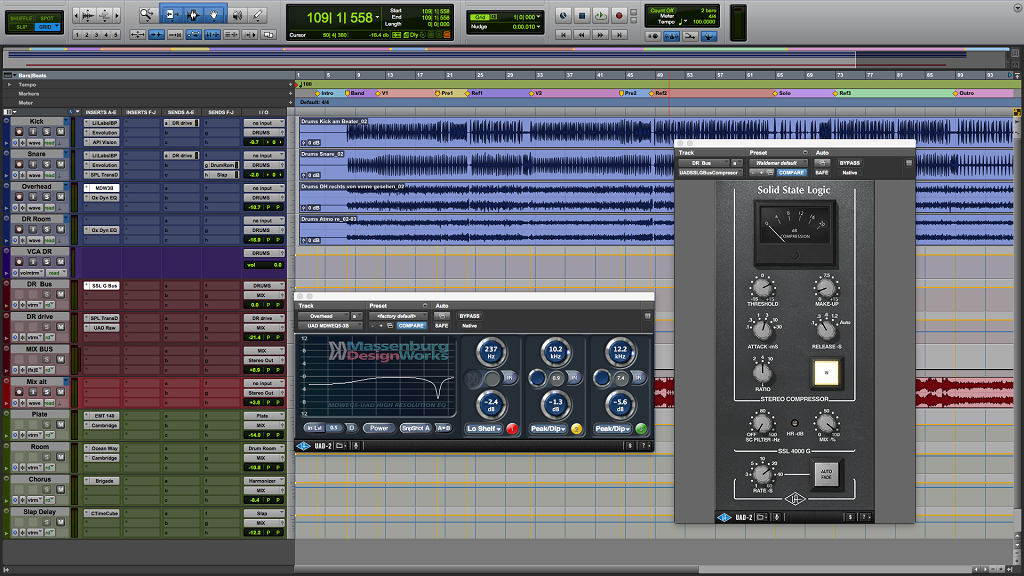
Task: Recall zoom preset 5
Action: [116, 35]
